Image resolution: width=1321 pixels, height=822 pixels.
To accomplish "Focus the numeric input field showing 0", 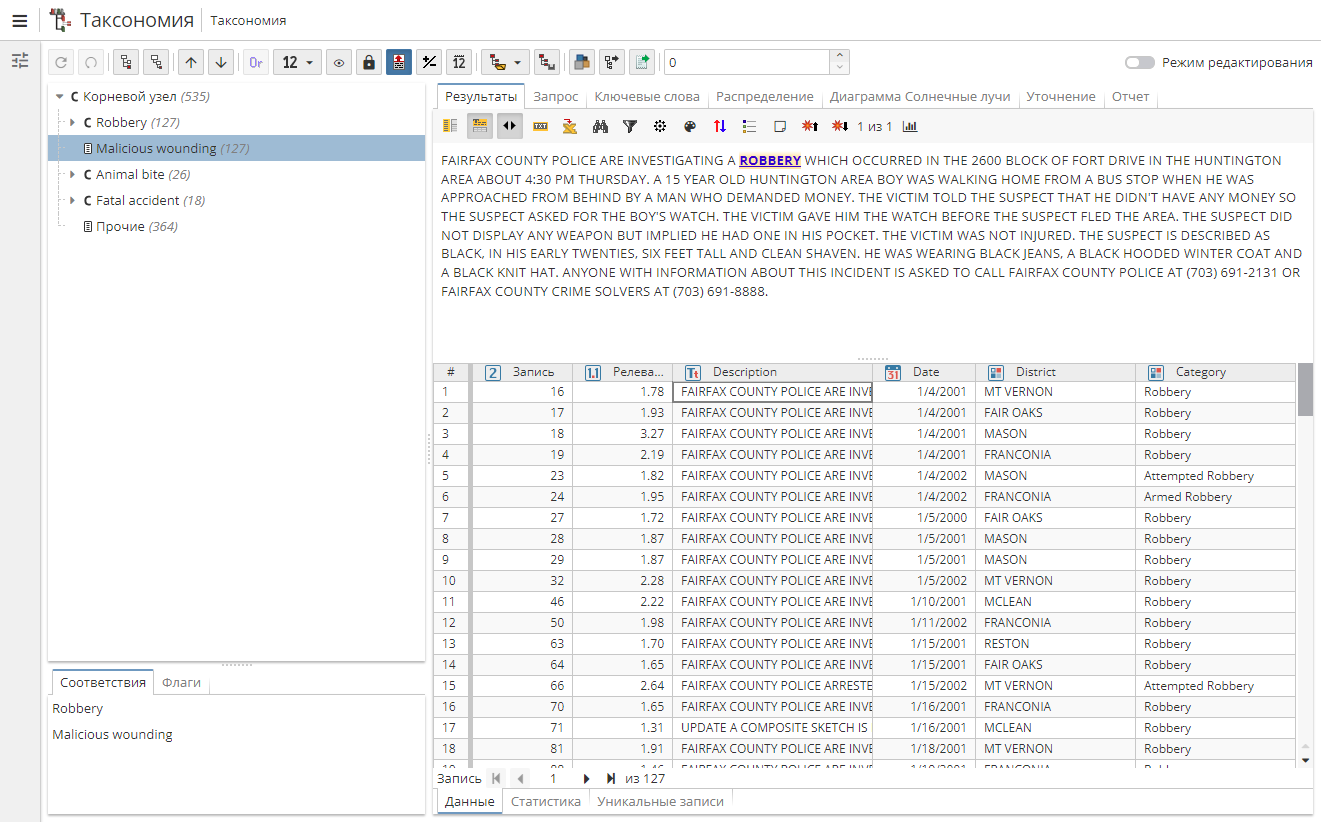I will (746, 62).
